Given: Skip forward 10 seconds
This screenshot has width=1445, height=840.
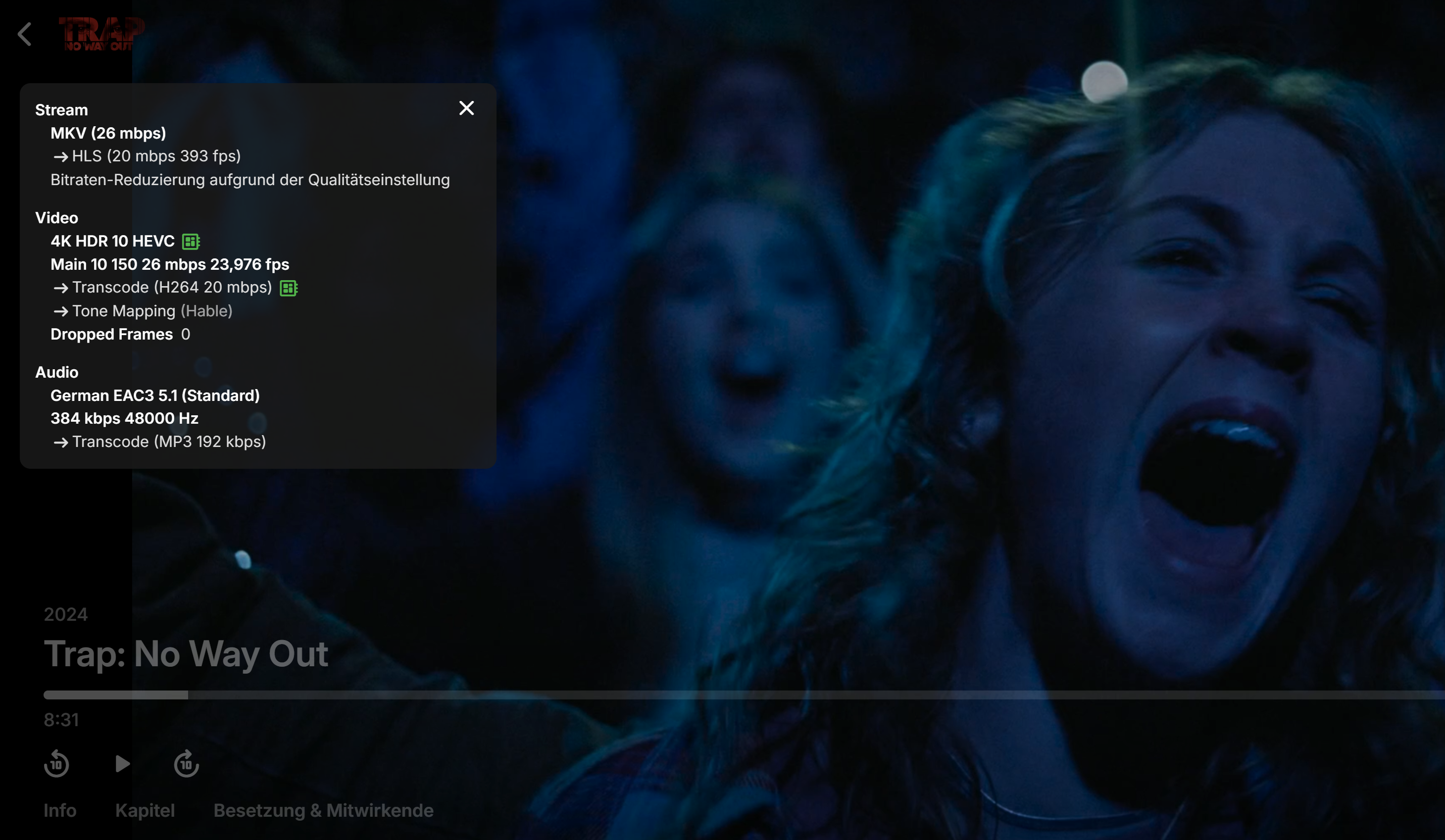Looking at the screenshot, I should 186,764.
